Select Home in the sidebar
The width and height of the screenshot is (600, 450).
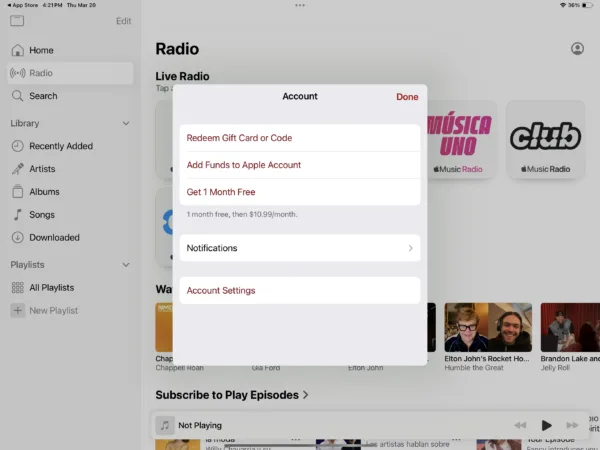tap(70, 50)
